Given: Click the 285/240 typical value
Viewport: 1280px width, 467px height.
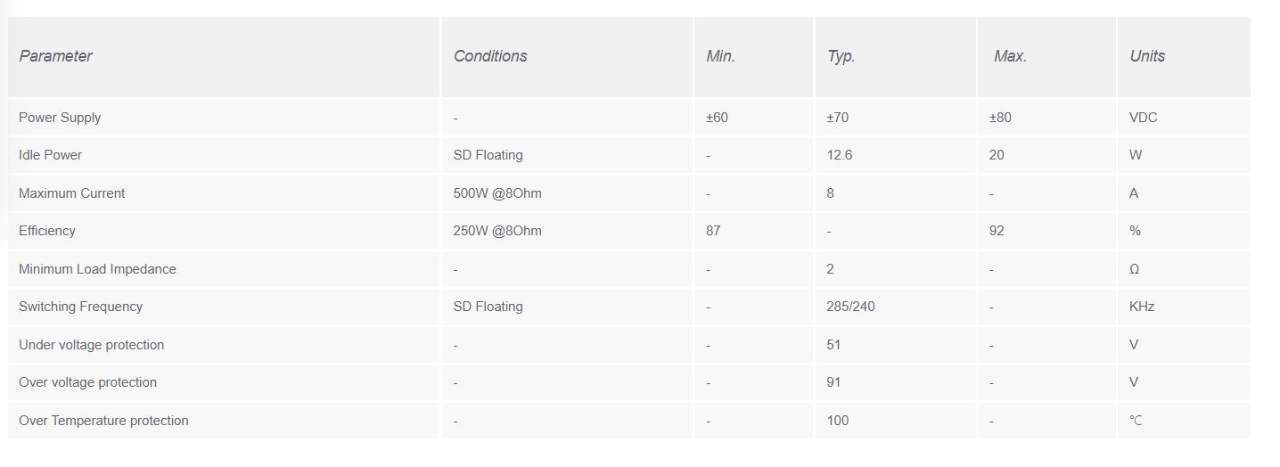Looking at the screenshot, I should [x=851, y=307].
